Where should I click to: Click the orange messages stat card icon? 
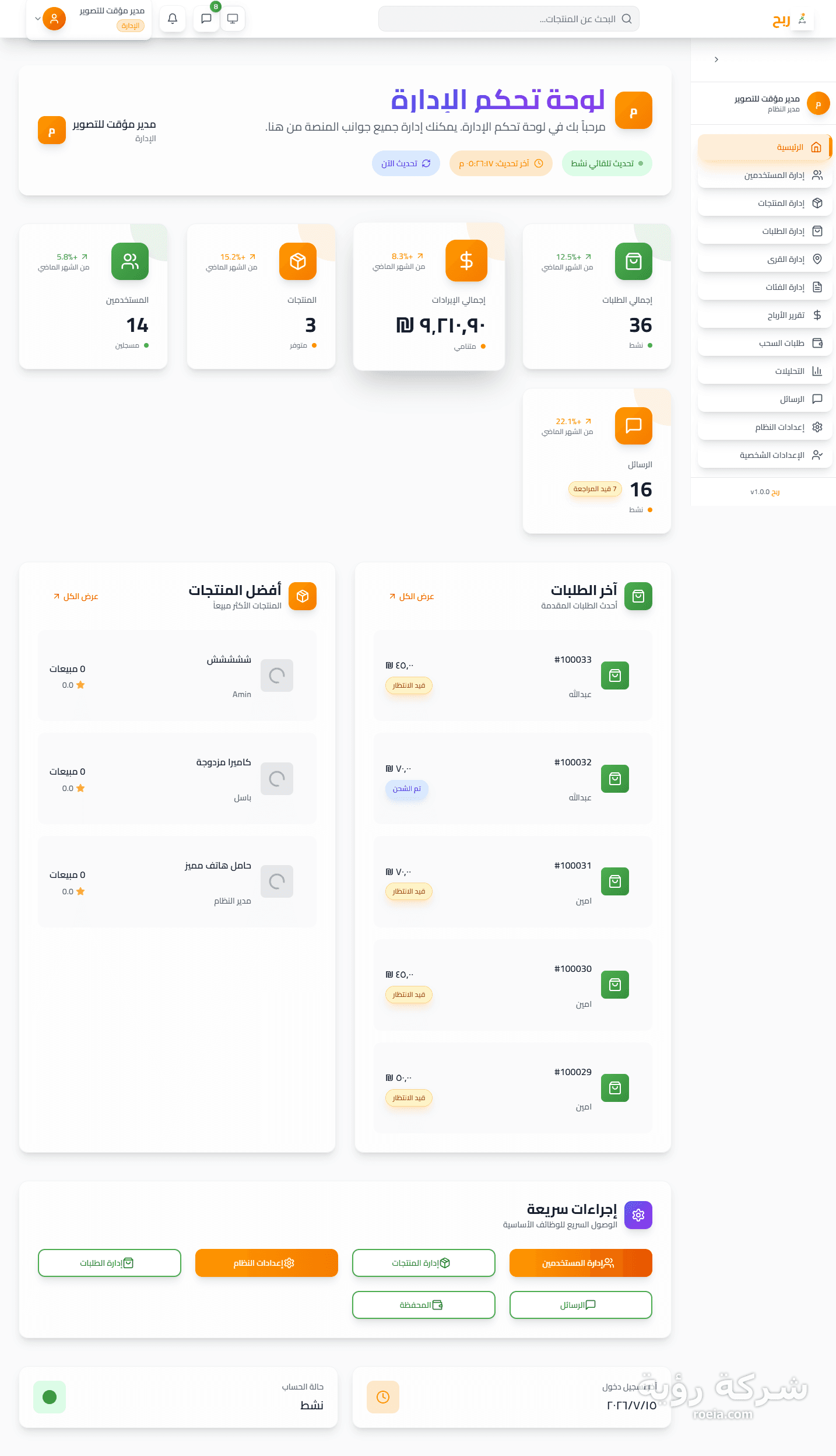click(x=634, y=426)
